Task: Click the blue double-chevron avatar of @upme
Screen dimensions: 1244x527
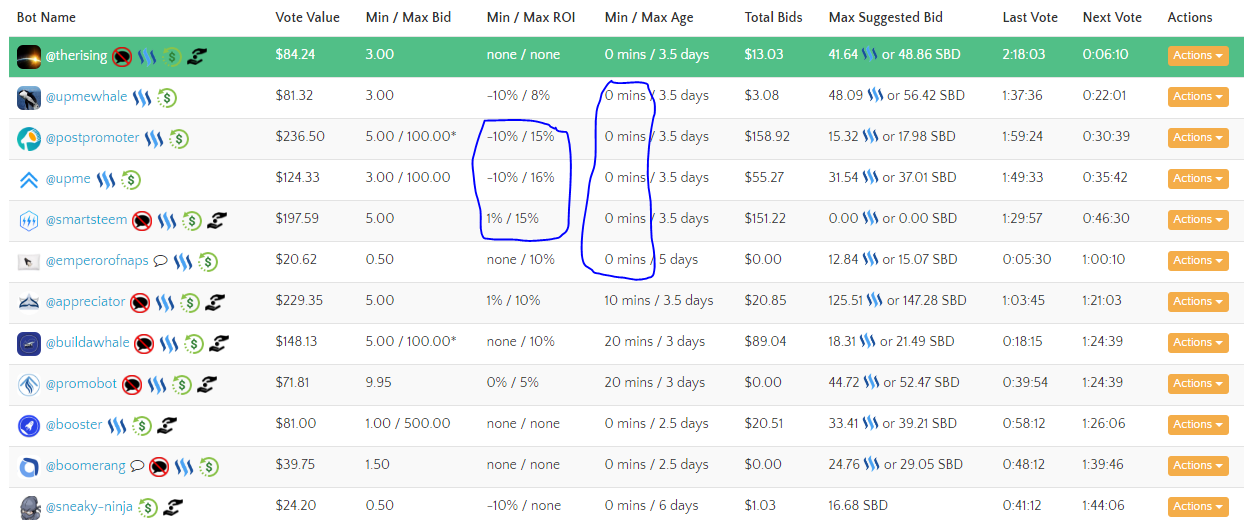Action: tap(29, 180)
